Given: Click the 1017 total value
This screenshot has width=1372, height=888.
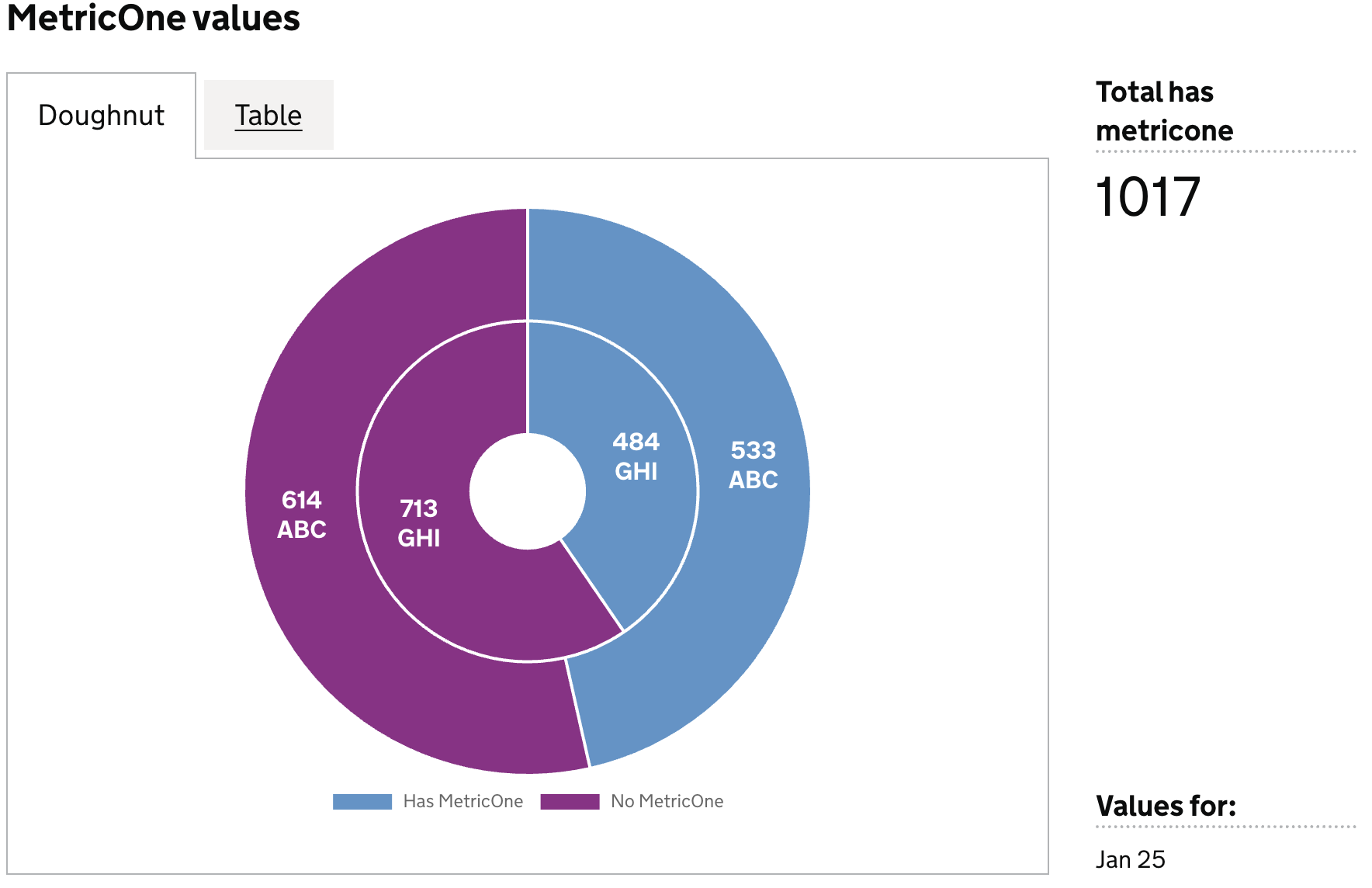Looking at the screenshot, I should (1148, 197).
